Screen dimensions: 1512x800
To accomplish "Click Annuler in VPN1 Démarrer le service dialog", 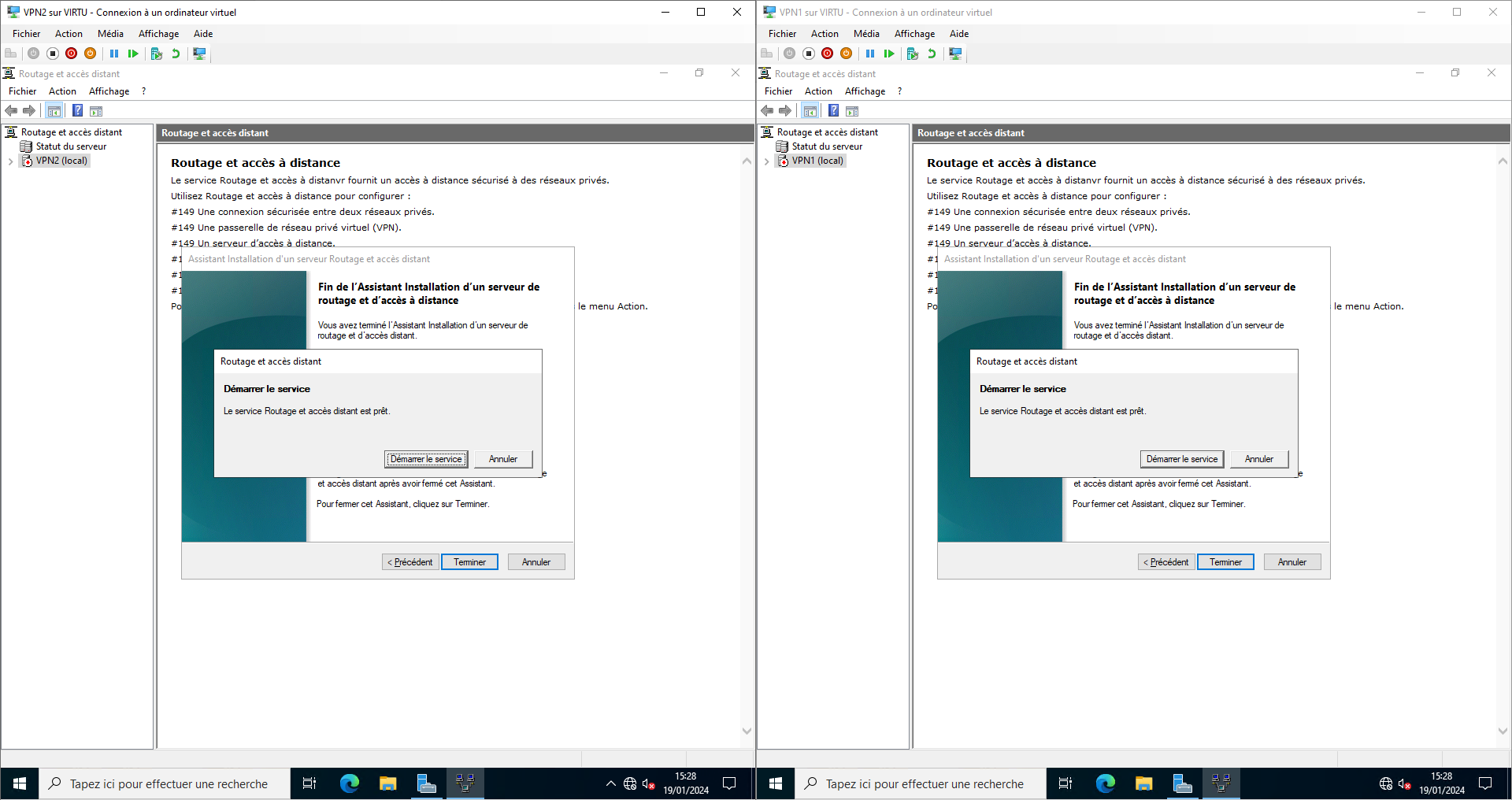I will click(1258, 459).
